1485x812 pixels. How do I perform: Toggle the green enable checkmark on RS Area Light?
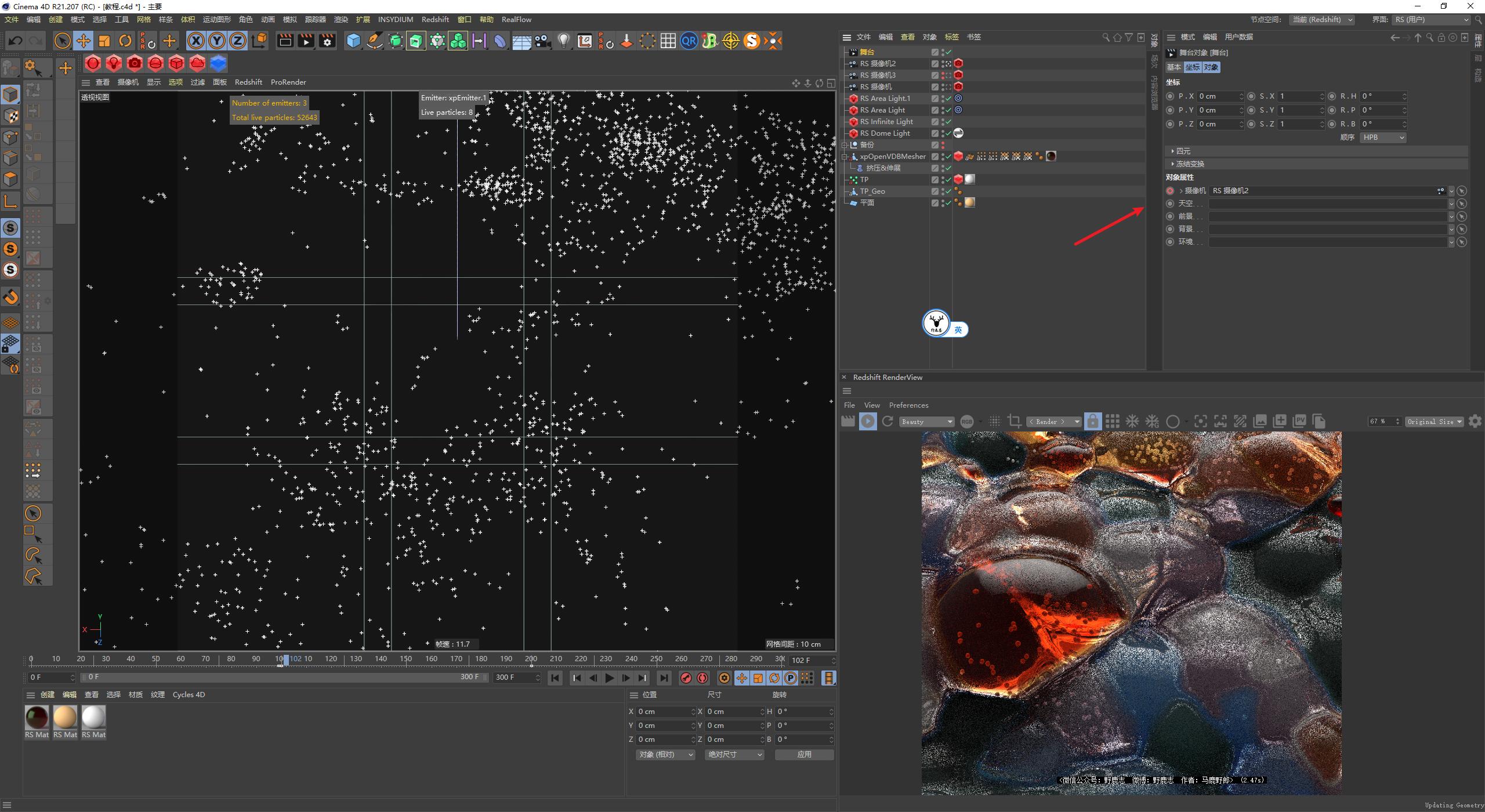948,110
